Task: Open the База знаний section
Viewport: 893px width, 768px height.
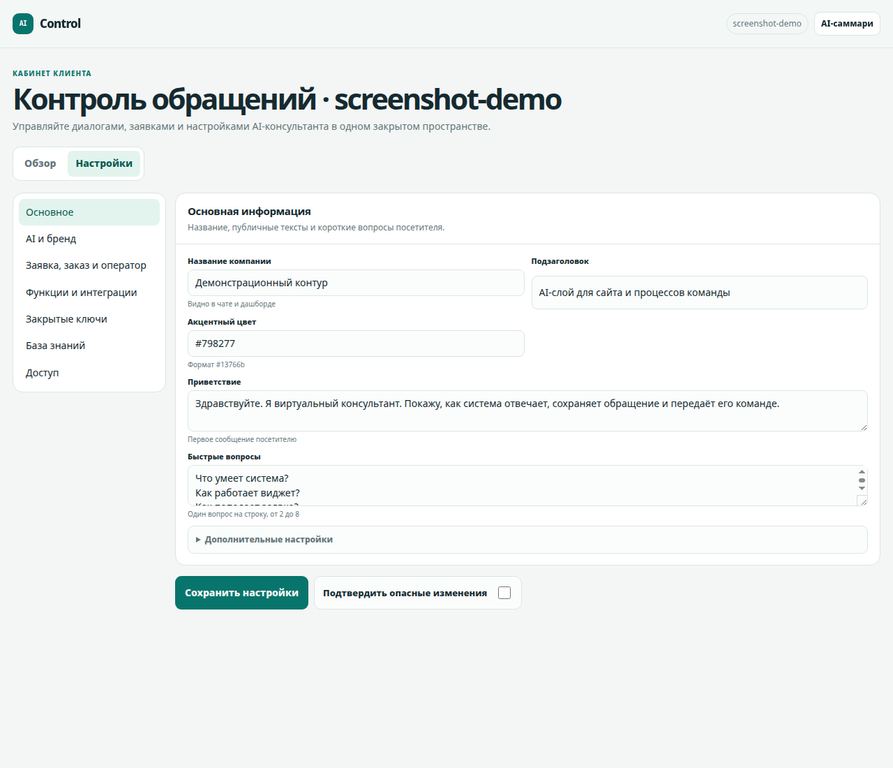Action: pyautogui.click(x=89, y=346)
